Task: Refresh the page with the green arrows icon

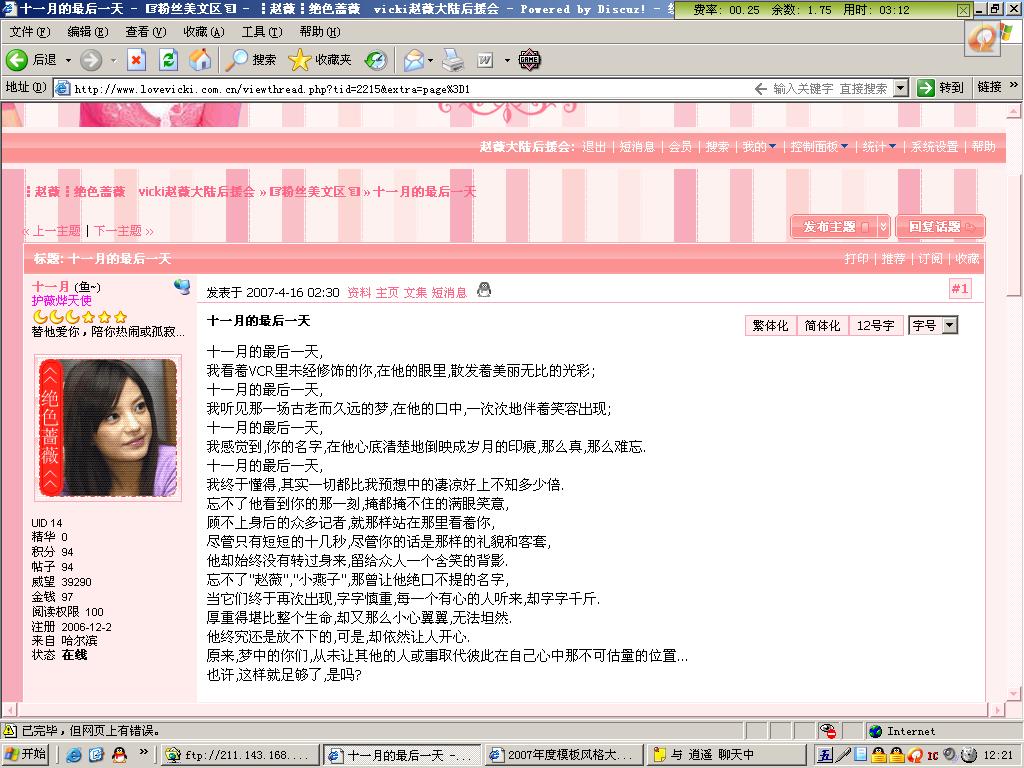Action: (x=168, y=60)
